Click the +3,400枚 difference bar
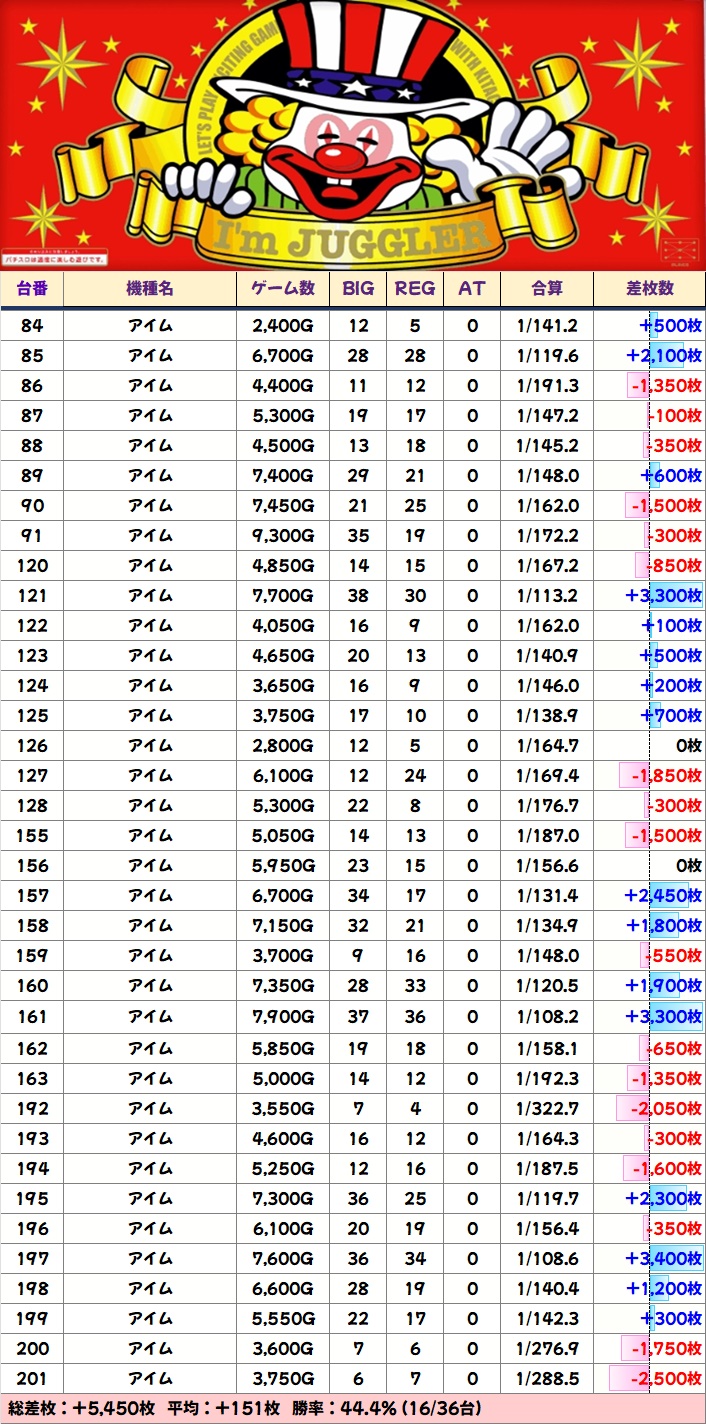The image size is (706, 1424). (664, 1258)
